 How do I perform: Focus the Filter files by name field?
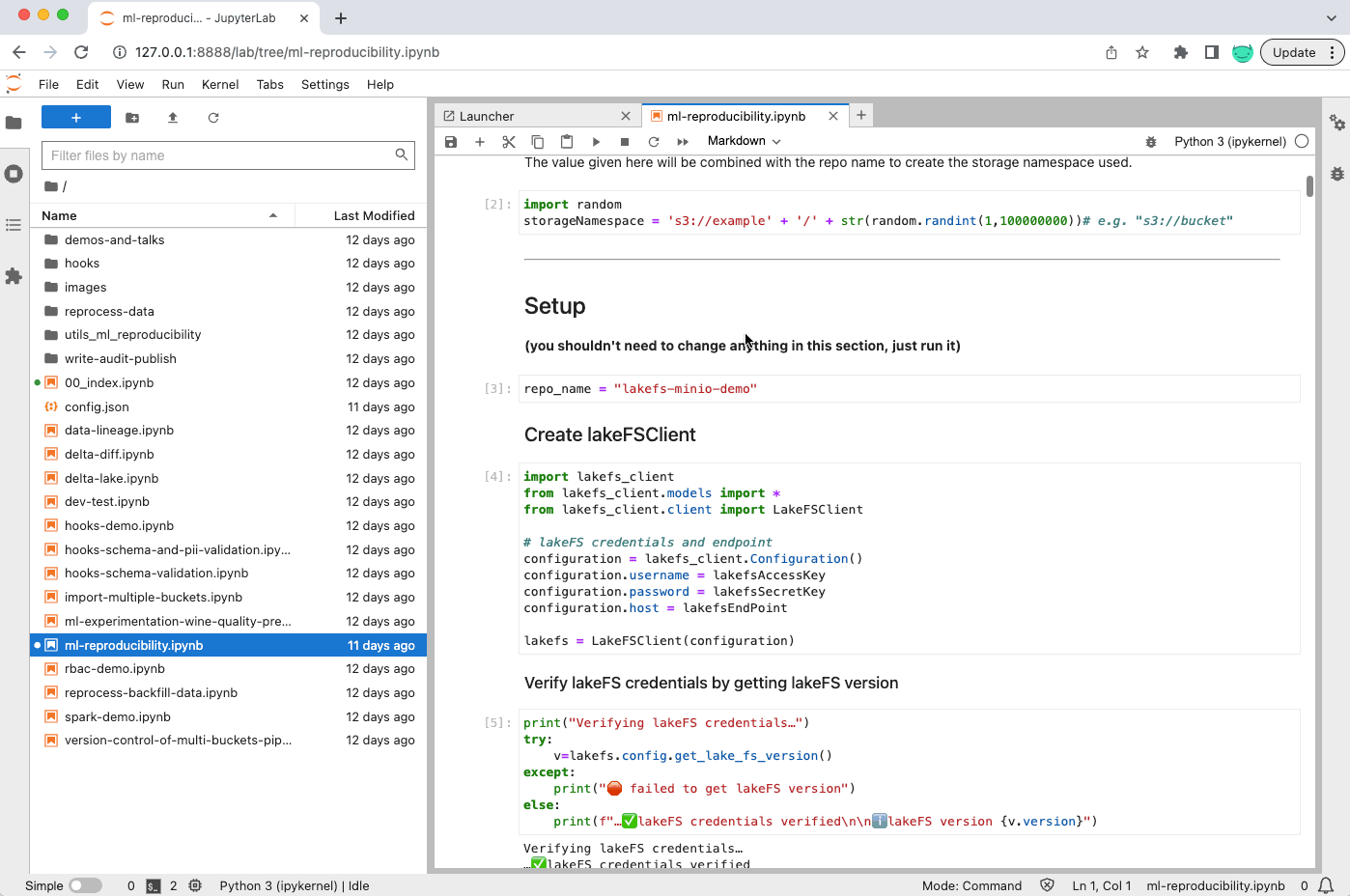228,155
